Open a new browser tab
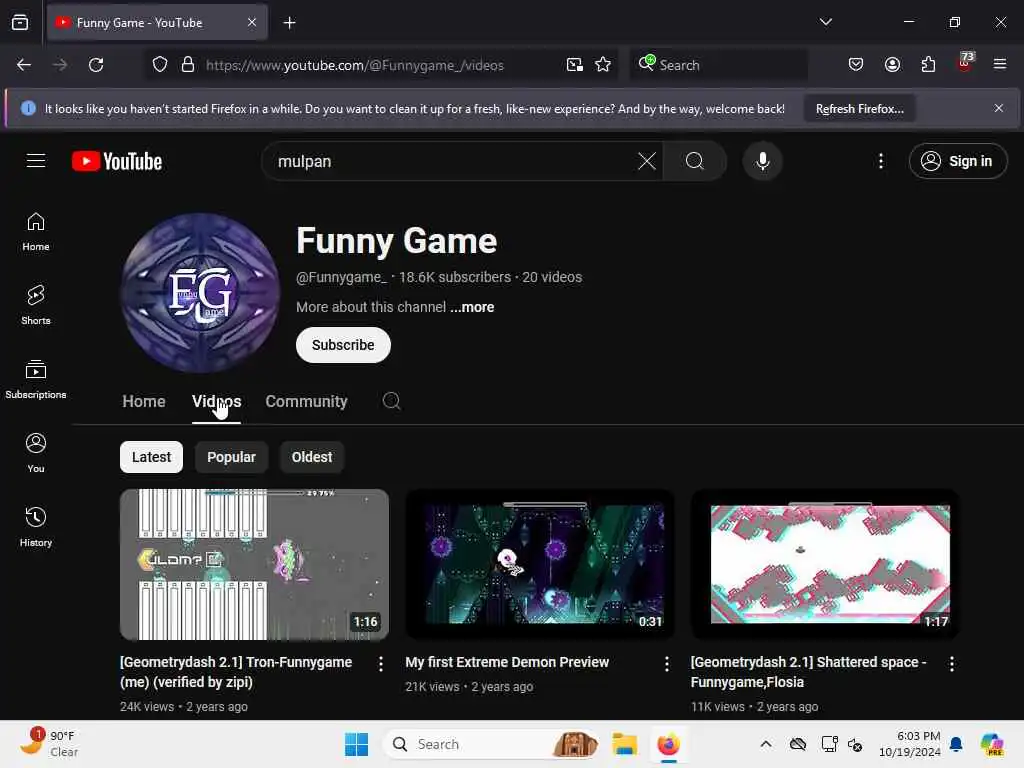The height and width of the screenshot is (768, 1024). click(x=289, y=23)
